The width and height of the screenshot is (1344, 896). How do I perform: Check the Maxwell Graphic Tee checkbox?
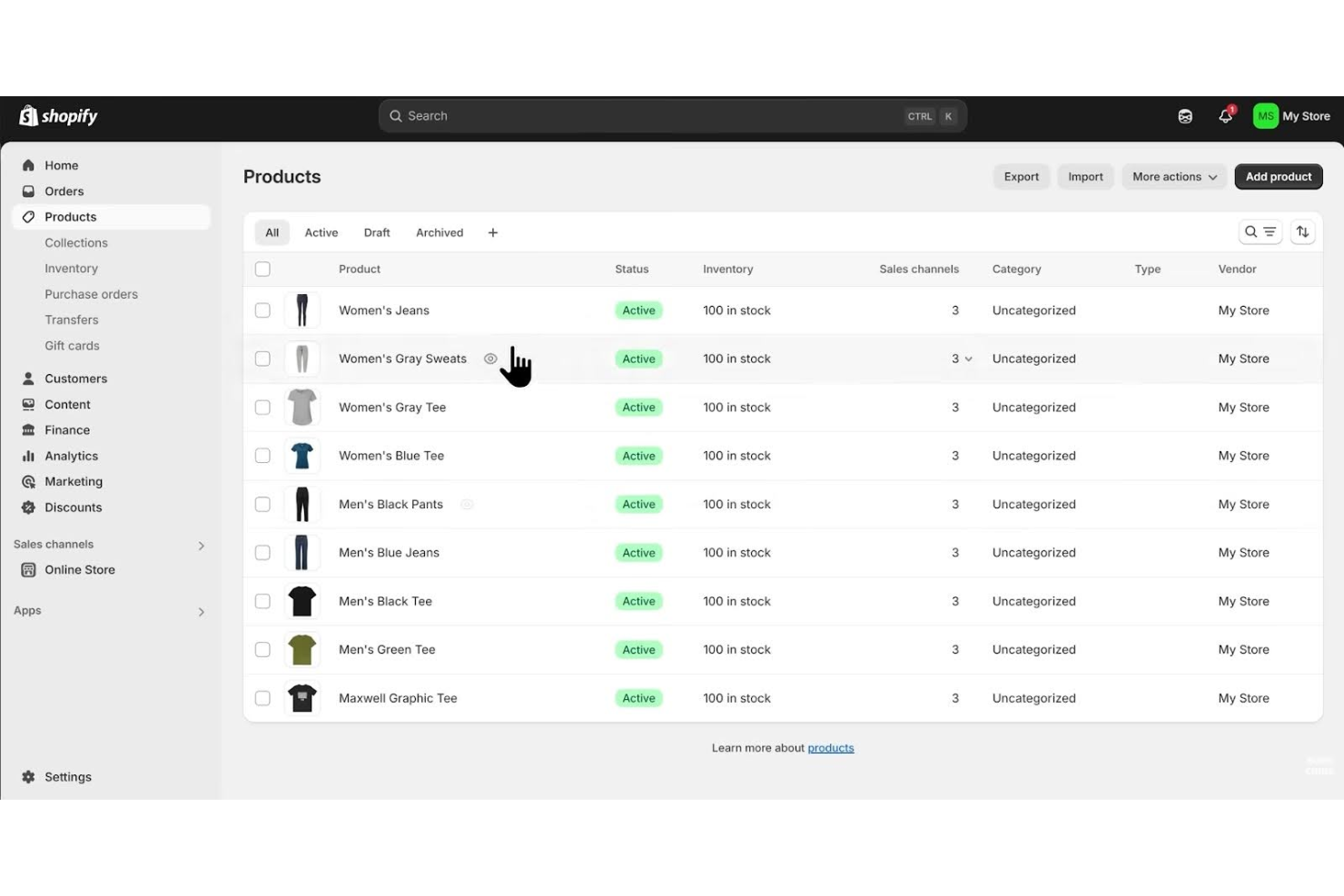pos(262,698)
